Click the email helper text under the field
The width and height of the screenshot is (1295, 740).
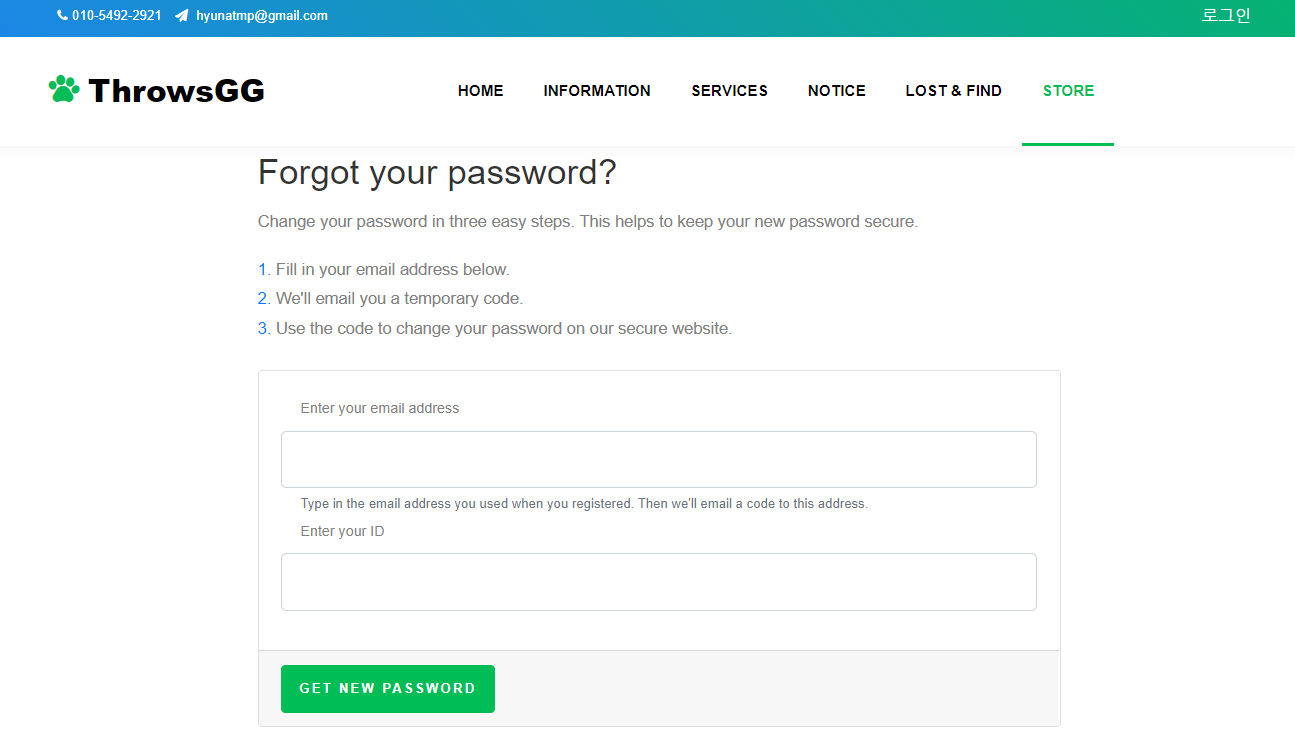[584, 504]
